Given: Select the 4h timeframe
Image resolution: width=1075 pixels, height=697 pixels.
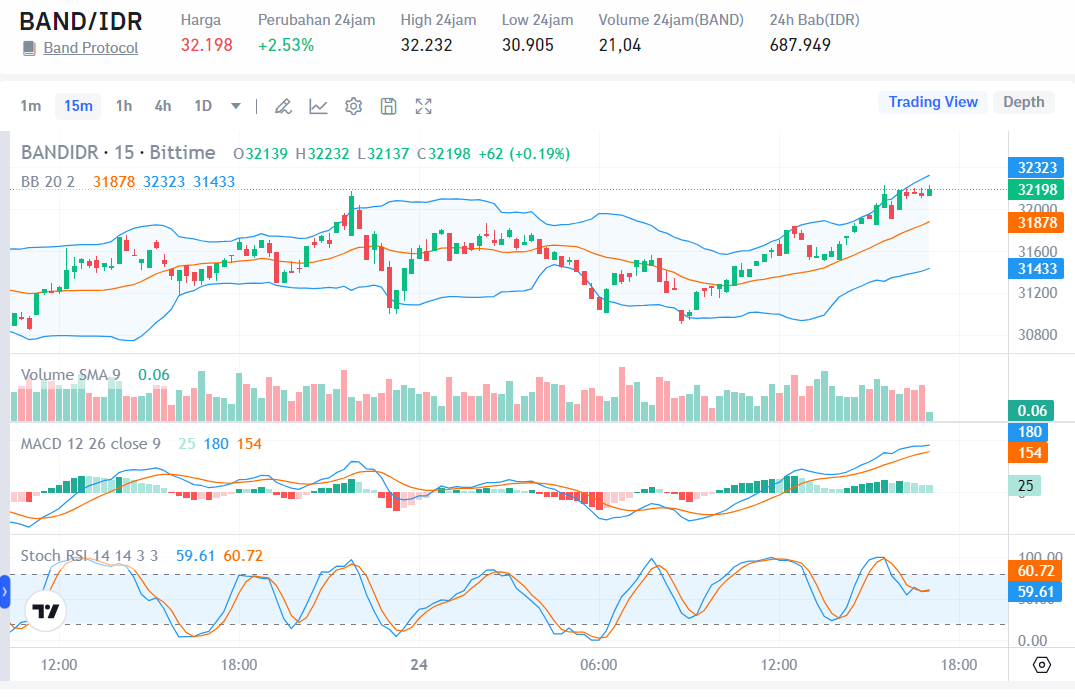Looking at the screenshot, I should [162, 106].
